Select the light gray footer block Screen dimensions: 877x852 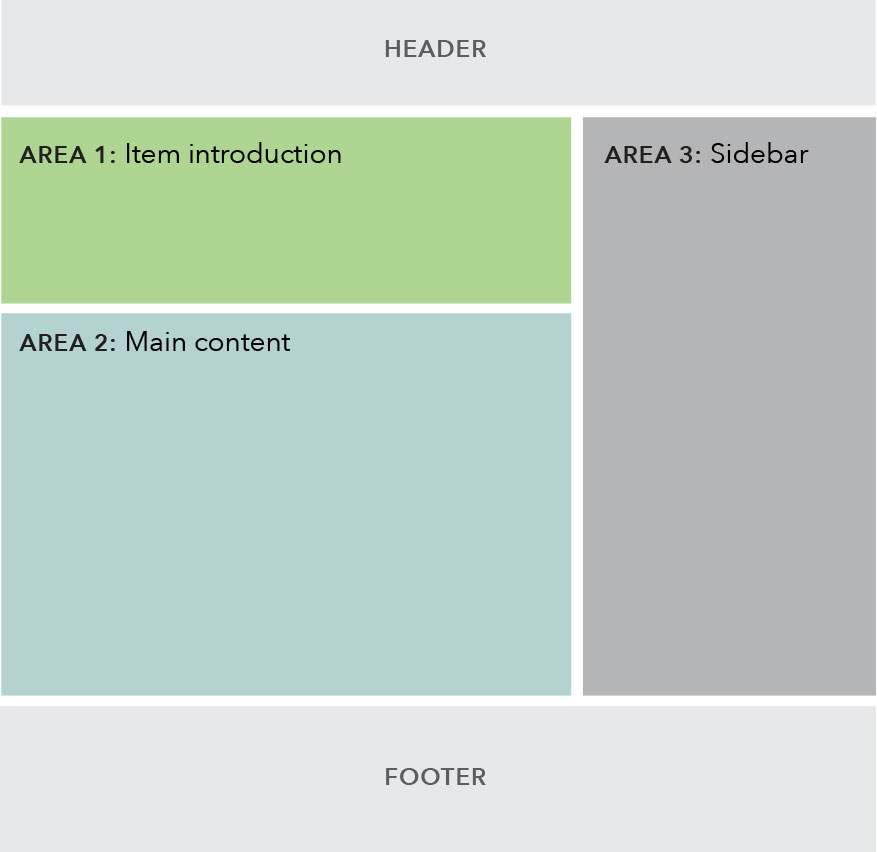438,779
